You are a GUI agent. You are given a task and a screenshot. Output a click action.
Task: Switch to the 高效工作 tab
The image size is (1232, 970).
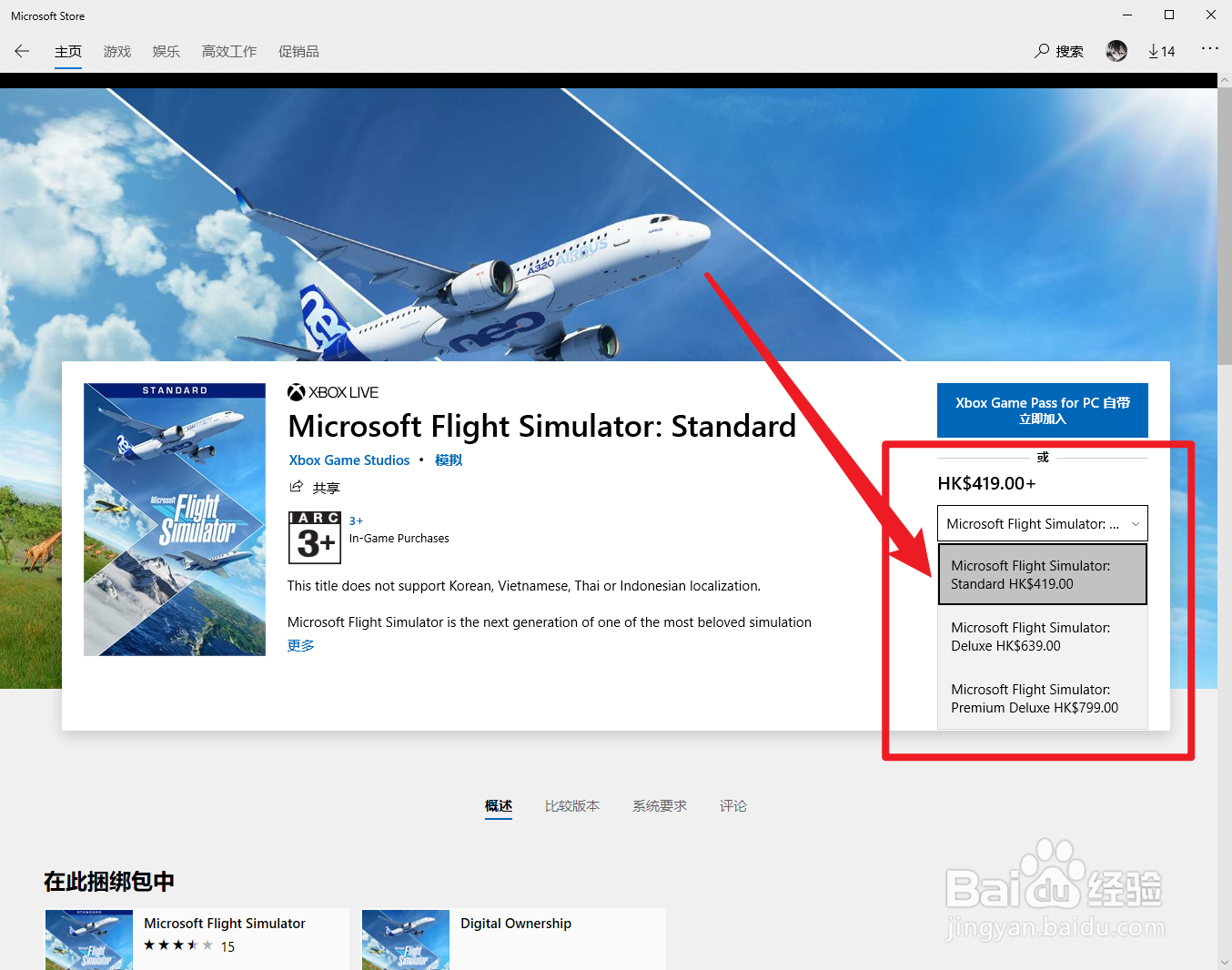[x=229, y=52]
